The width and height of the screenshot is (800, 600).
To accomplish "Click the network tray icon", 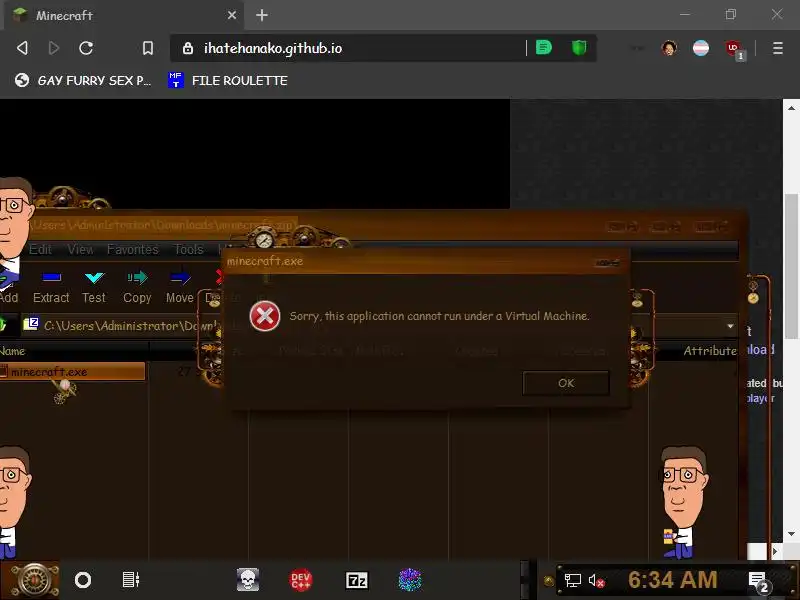I will [x=572, y=581].
